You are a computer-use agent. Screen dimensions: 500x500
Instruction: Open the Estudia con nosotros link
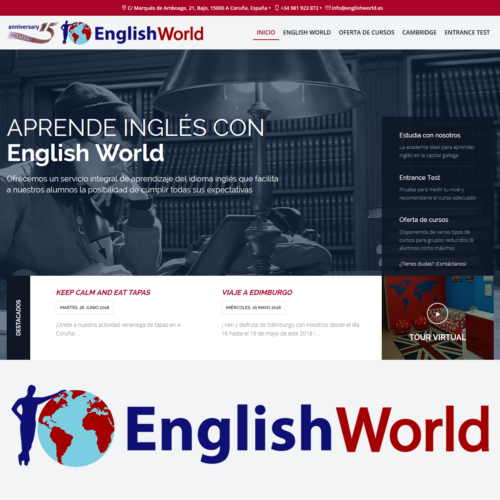tap(430, 135)
